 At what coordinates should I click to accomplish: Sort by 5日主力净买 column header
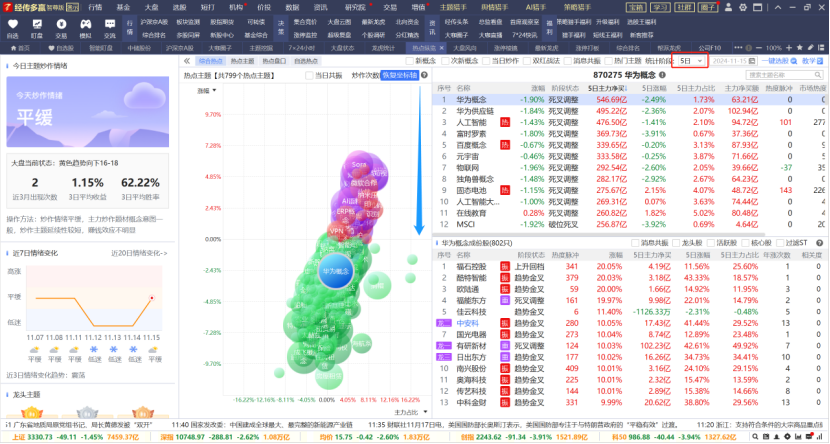pyautogui.click(x=607, y=88)
